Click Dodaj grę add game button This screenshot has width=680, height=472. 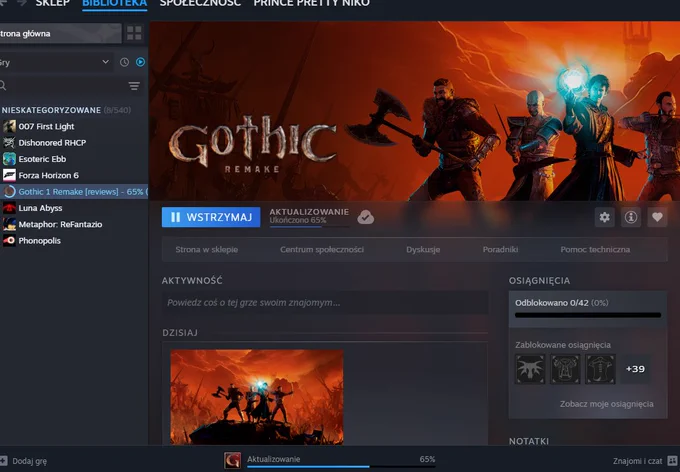click(24, 461)
